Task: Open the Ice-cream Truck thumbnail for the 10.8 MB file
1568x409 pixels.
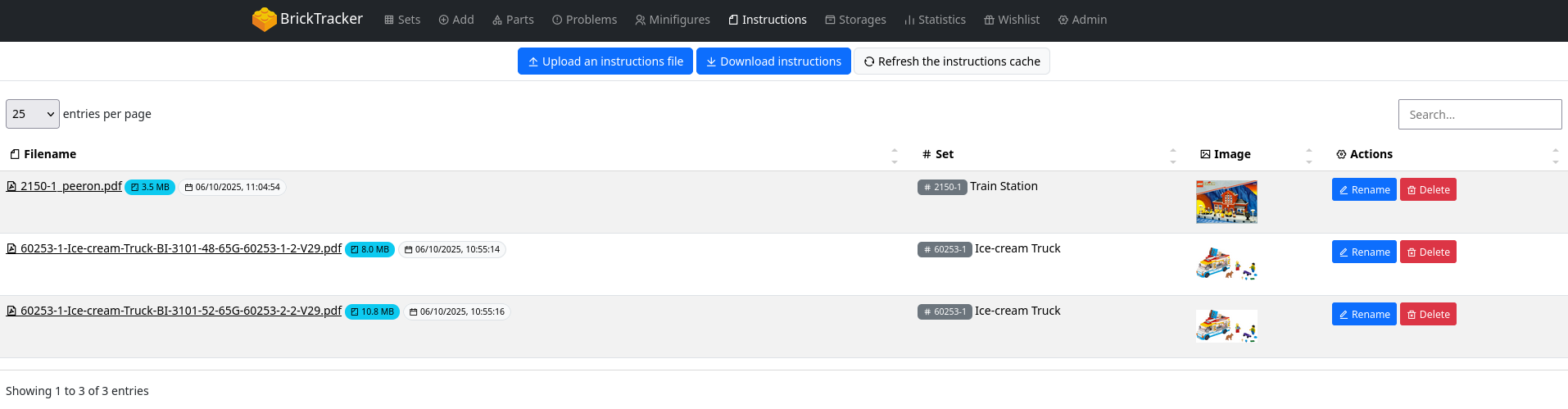Action: click(1226, 326)
